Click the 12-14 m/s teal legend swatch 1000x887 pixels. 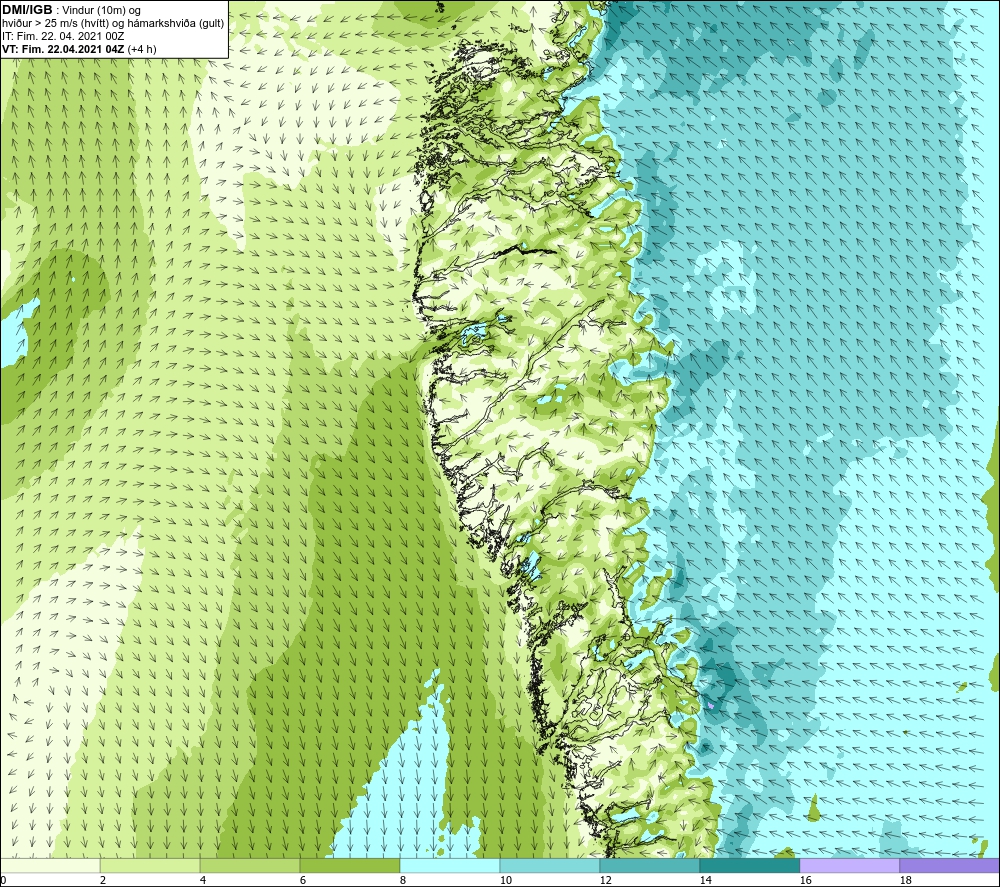[x=650, y=865]
